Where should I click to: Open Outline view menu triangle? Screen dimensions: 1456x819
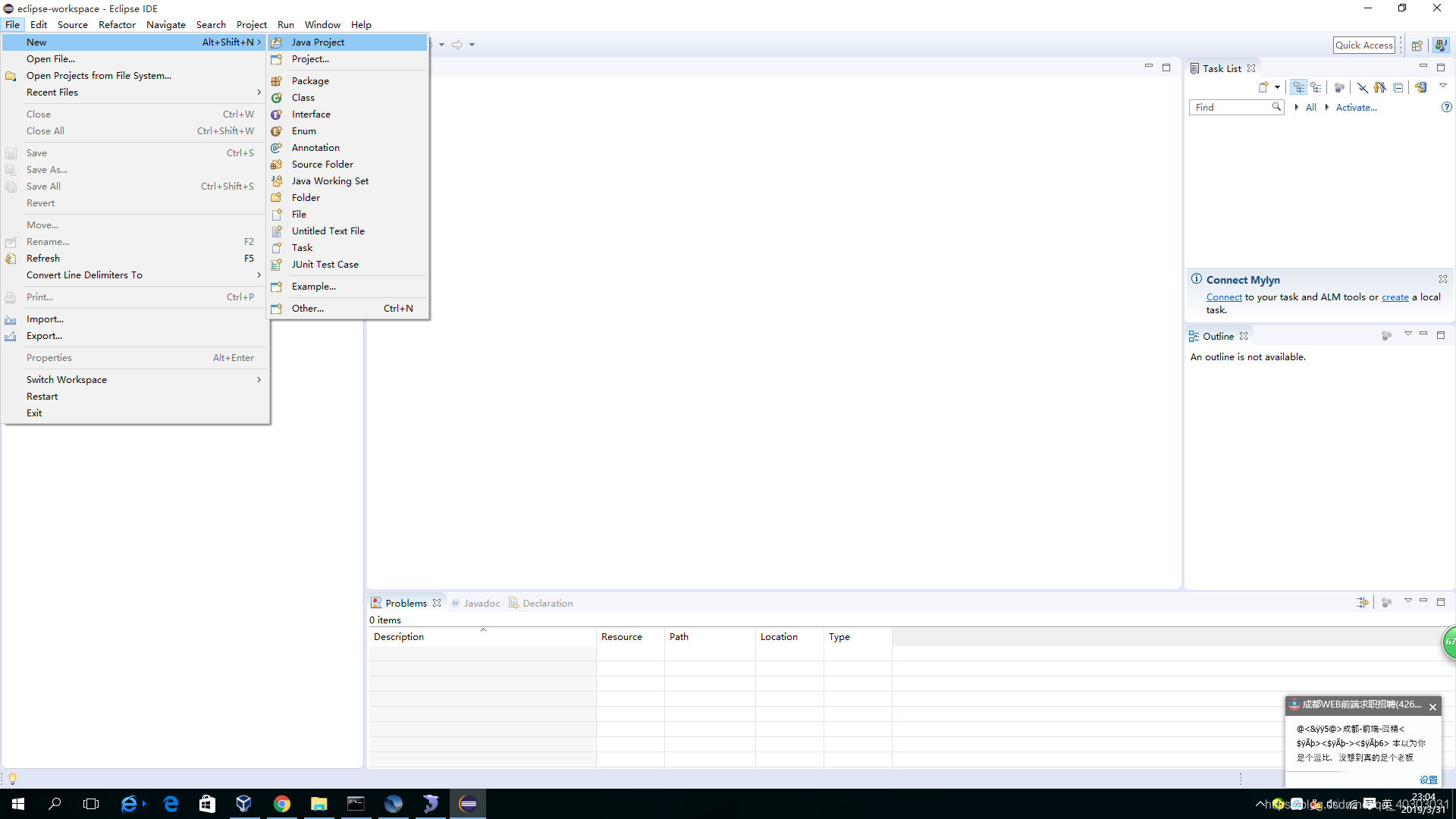coord(1407,334)
